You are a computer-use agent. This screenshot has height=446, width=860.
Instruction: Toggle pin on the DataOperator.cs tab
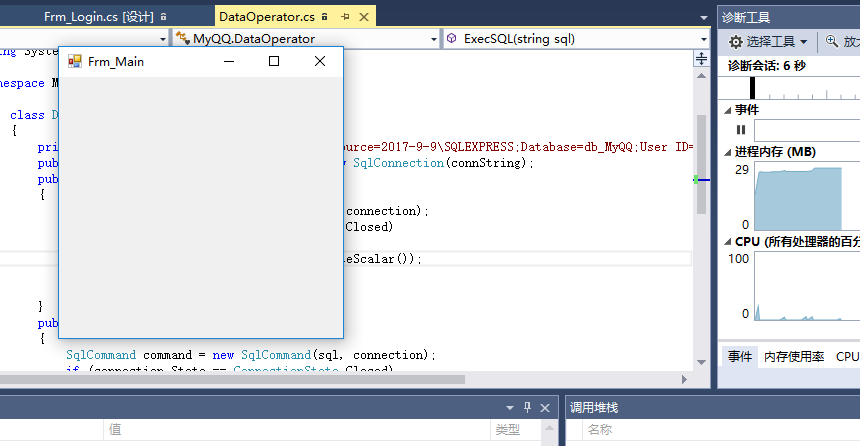(345, 17)
